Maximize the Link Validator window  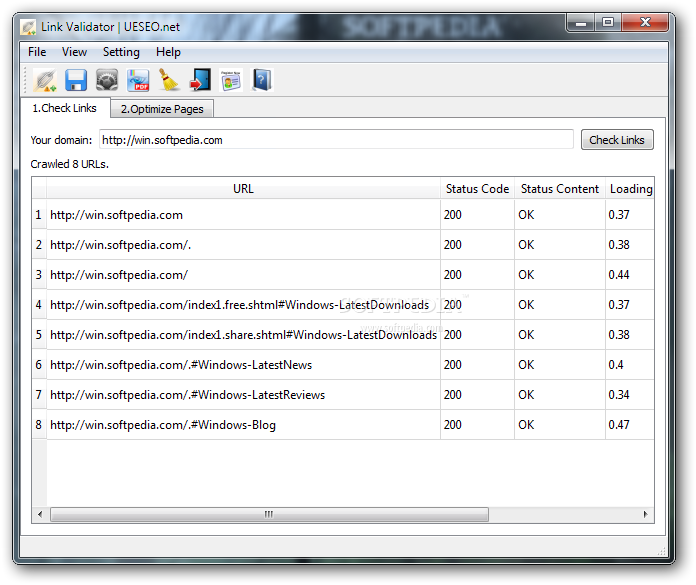pos(608,23)
